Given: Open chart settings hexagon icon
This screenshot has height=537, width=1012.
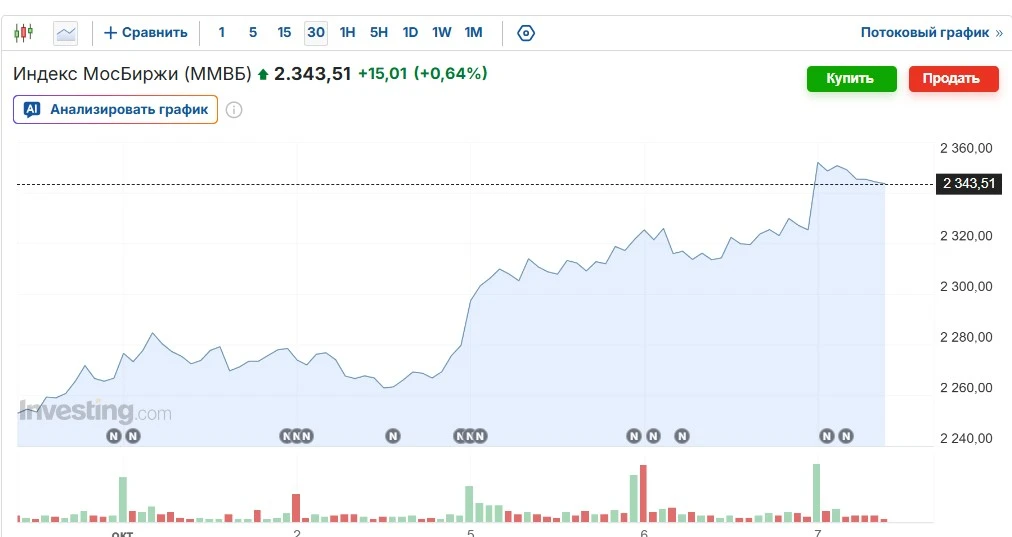Looking at the screenshot, I should (x=526, y=33).
